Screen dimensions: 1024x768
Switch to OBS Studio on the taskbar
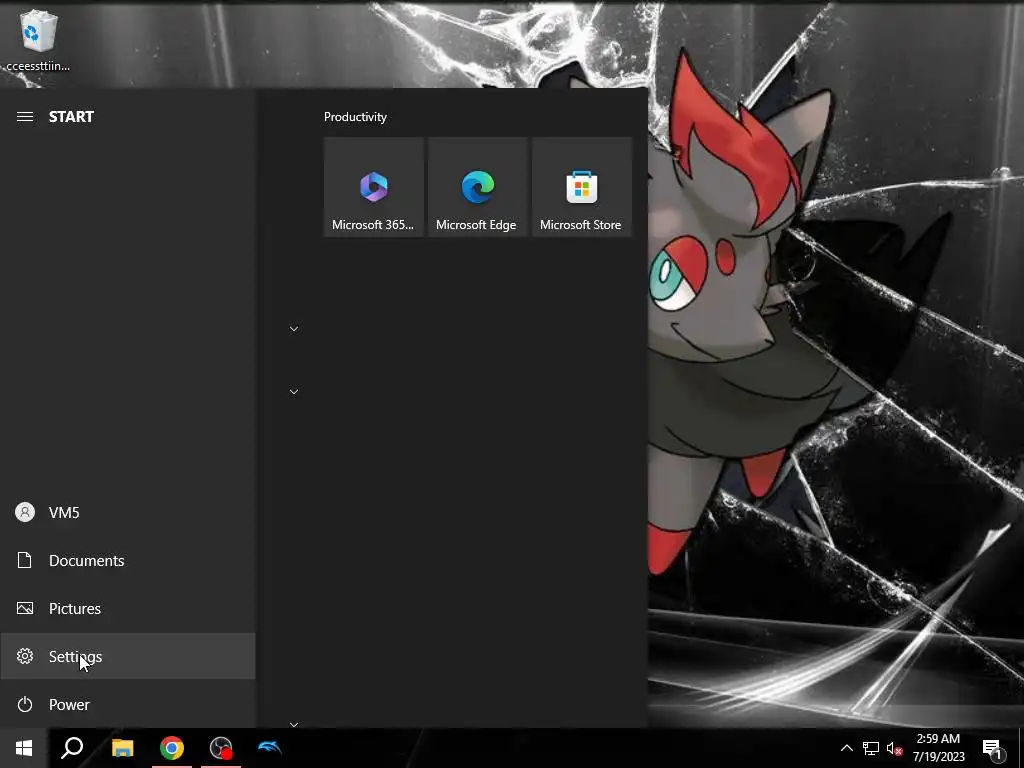(x=221, y=748)
